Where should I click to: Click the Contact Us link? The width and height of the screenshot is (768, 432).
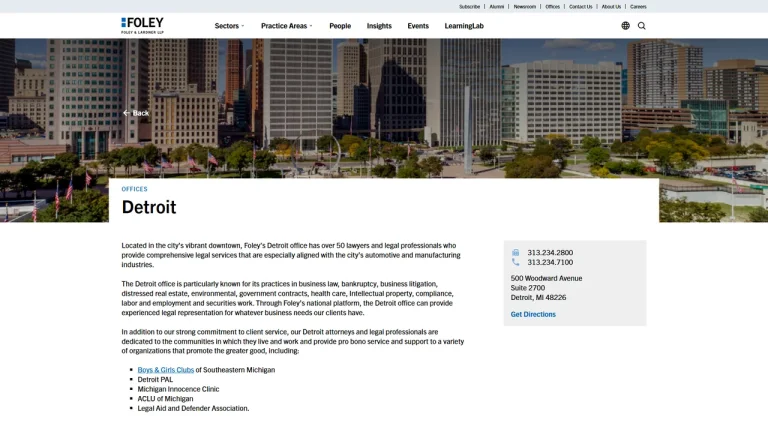click(x=580, y=7)
